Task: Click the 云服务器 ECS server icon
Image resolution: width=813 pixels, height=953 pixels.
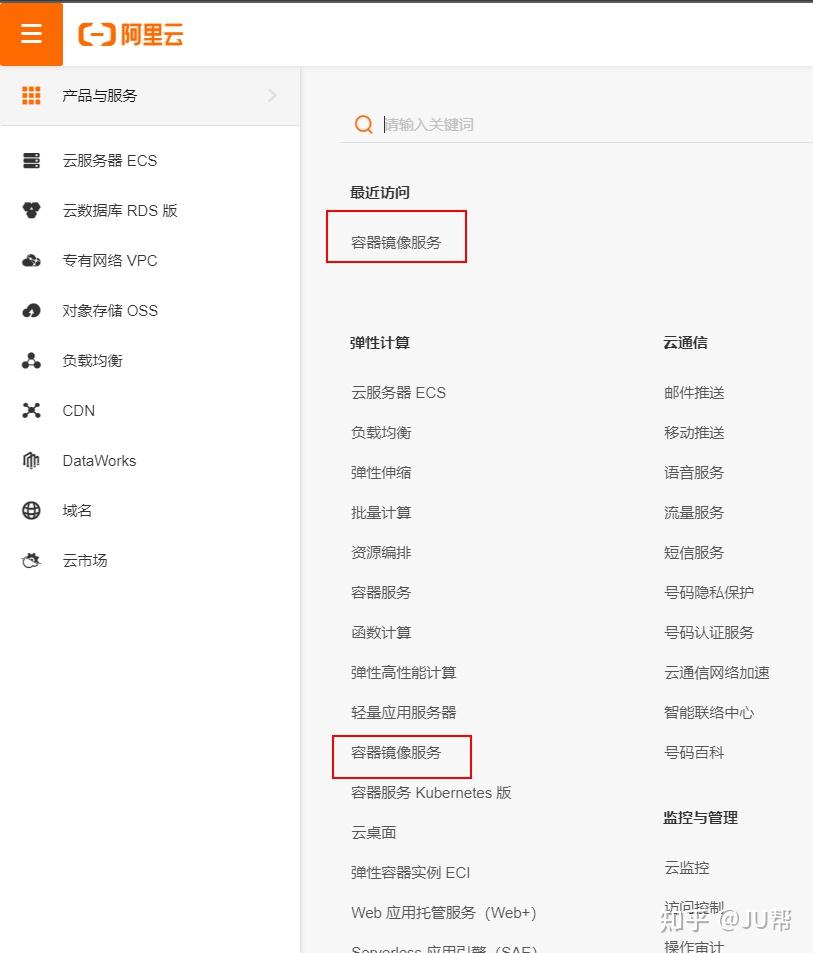Action: pos(31,160)
